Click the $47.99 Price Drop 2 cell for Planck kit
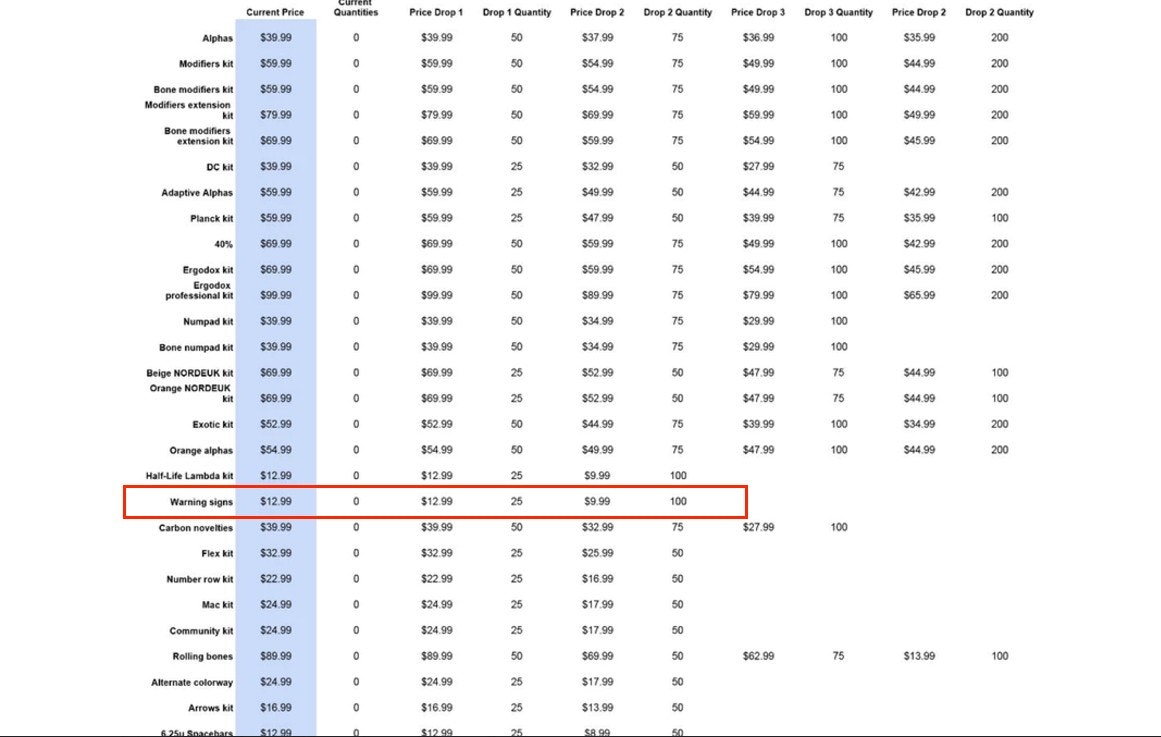 597,218
